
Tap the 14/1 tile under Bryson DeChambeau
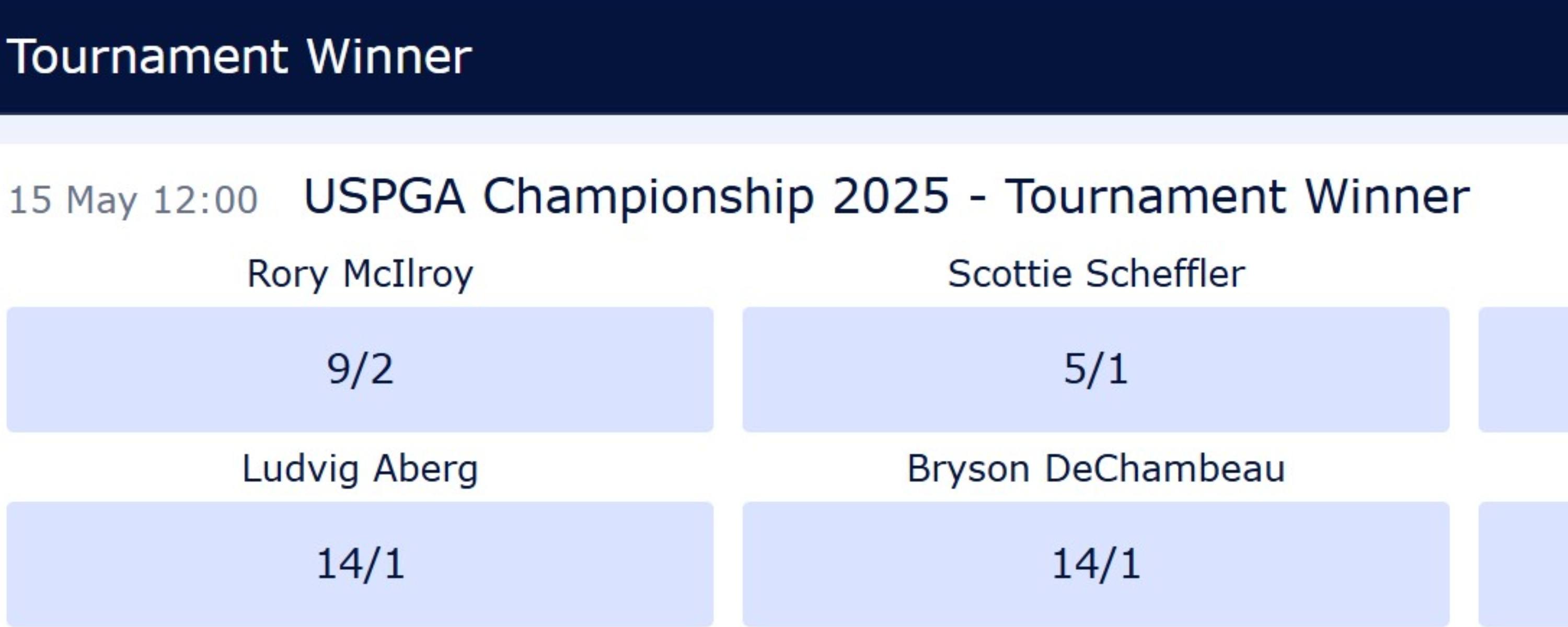[1096, 564]
